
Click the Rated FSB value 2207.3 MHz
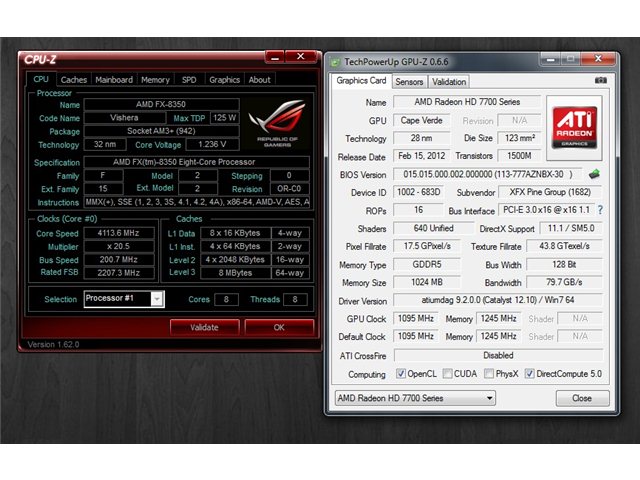click(x=118, y=273)
